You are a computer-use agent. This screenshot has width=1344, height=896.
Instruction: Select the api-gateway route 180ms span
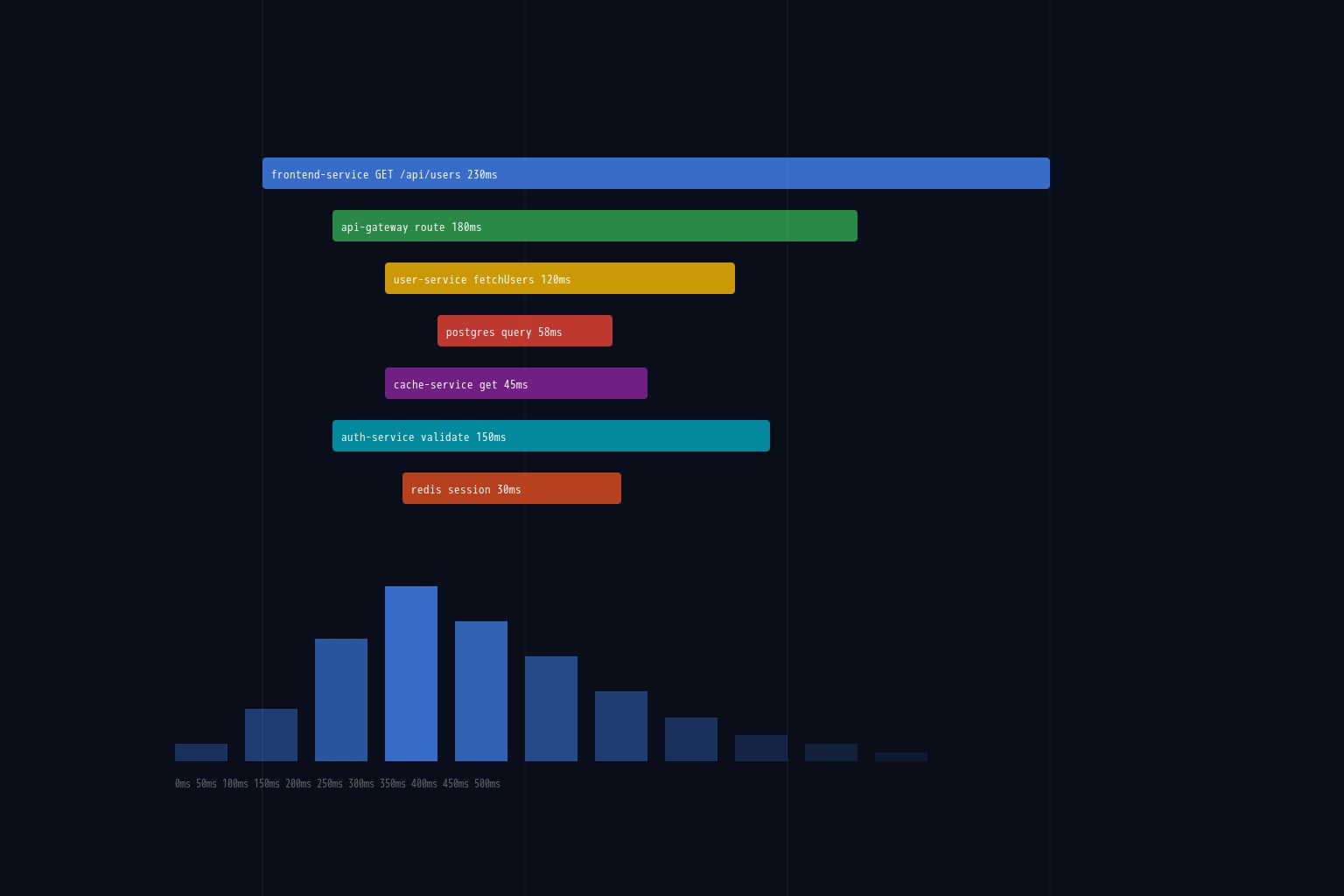pos(595,226)
